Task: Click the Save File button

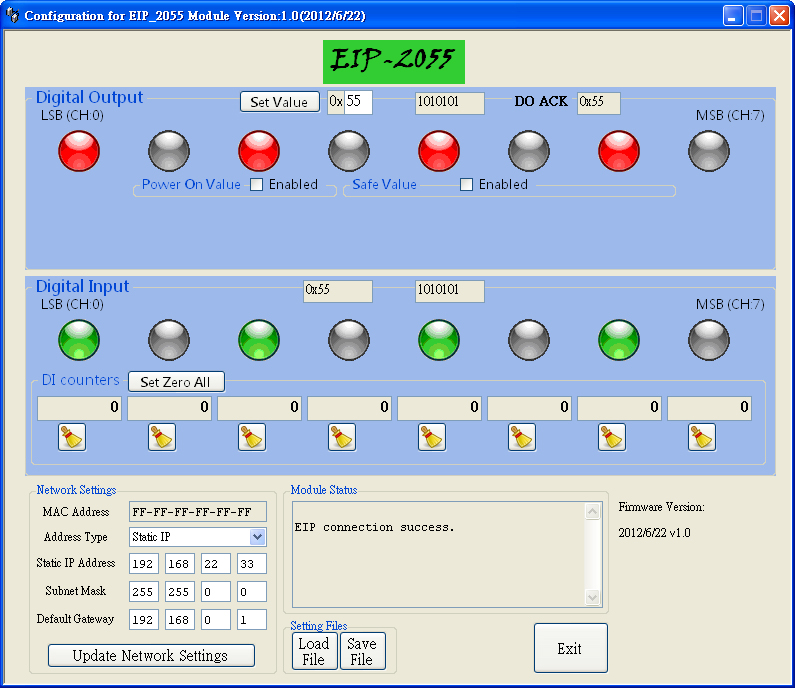Action: (363, 651)
